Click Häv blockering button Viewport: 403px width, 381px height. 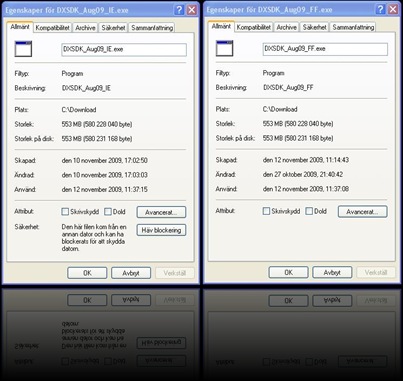coord(161,230)
